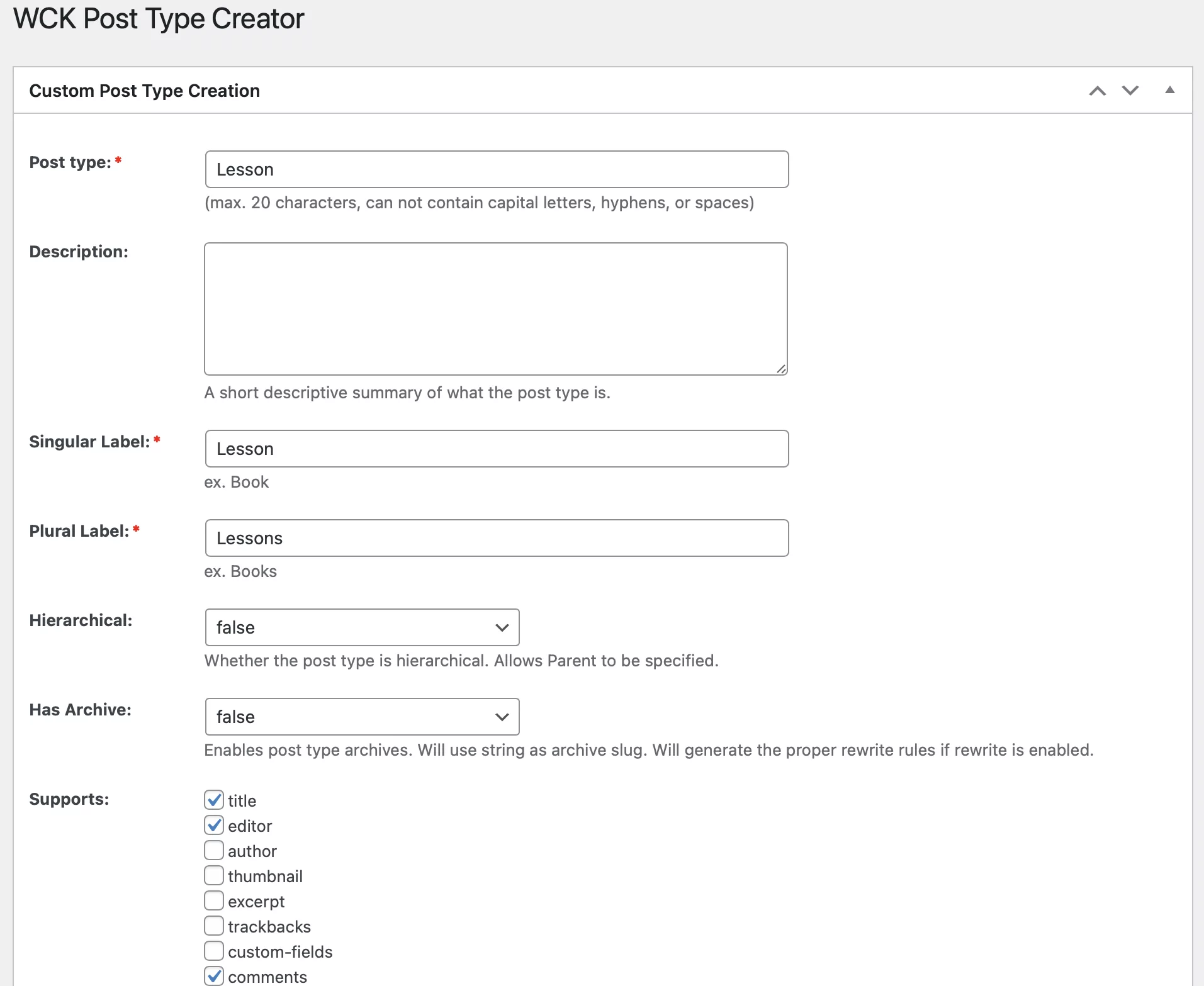Open the Has Archive dropdown
The image size is (1204, 986).
[362, 717]
